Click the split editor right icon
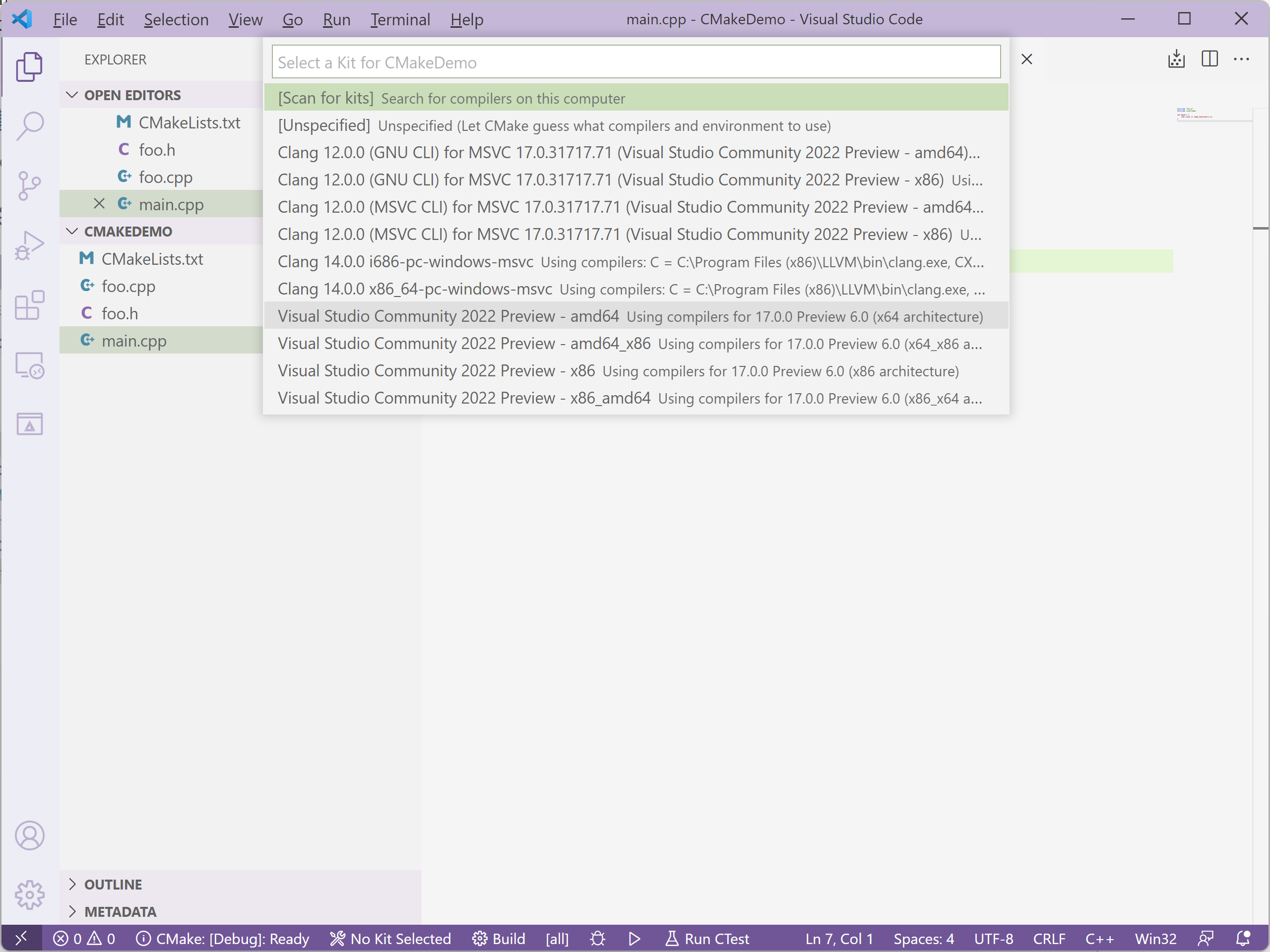 [1209, 59]
